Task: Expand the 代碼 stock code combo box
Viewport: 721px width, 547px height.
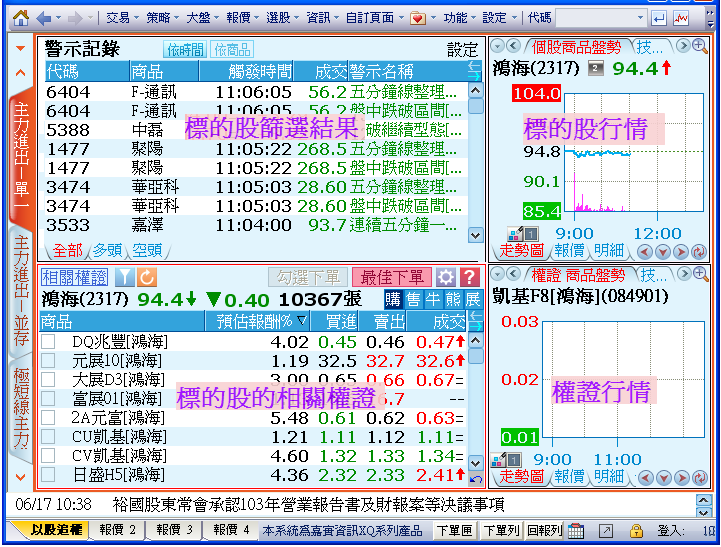Action: (640, 18)
